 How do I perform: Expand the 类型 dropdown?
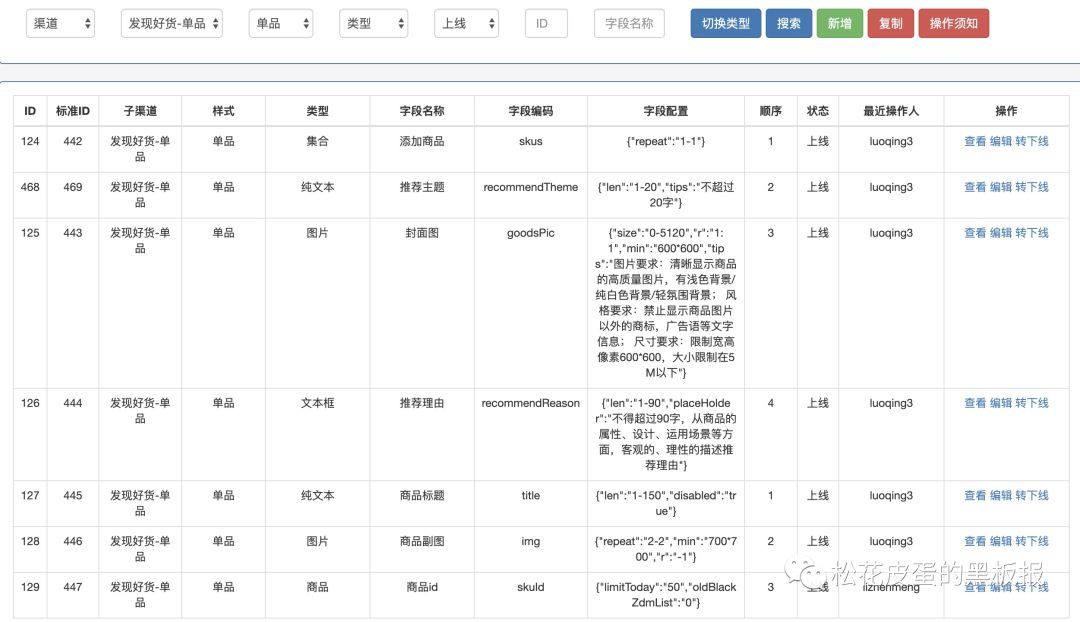pos(373,23)
